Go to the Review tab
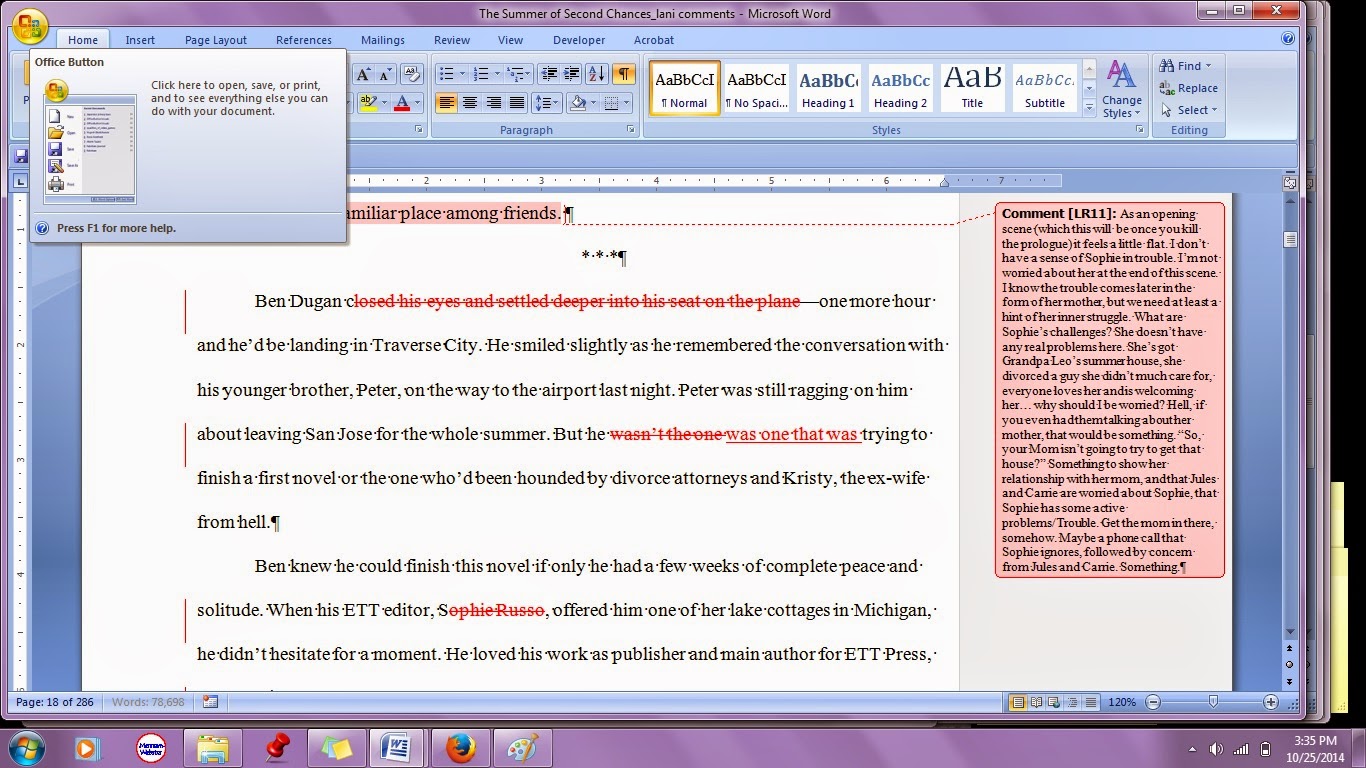1366x768 pixels. (x=452, y=40)
